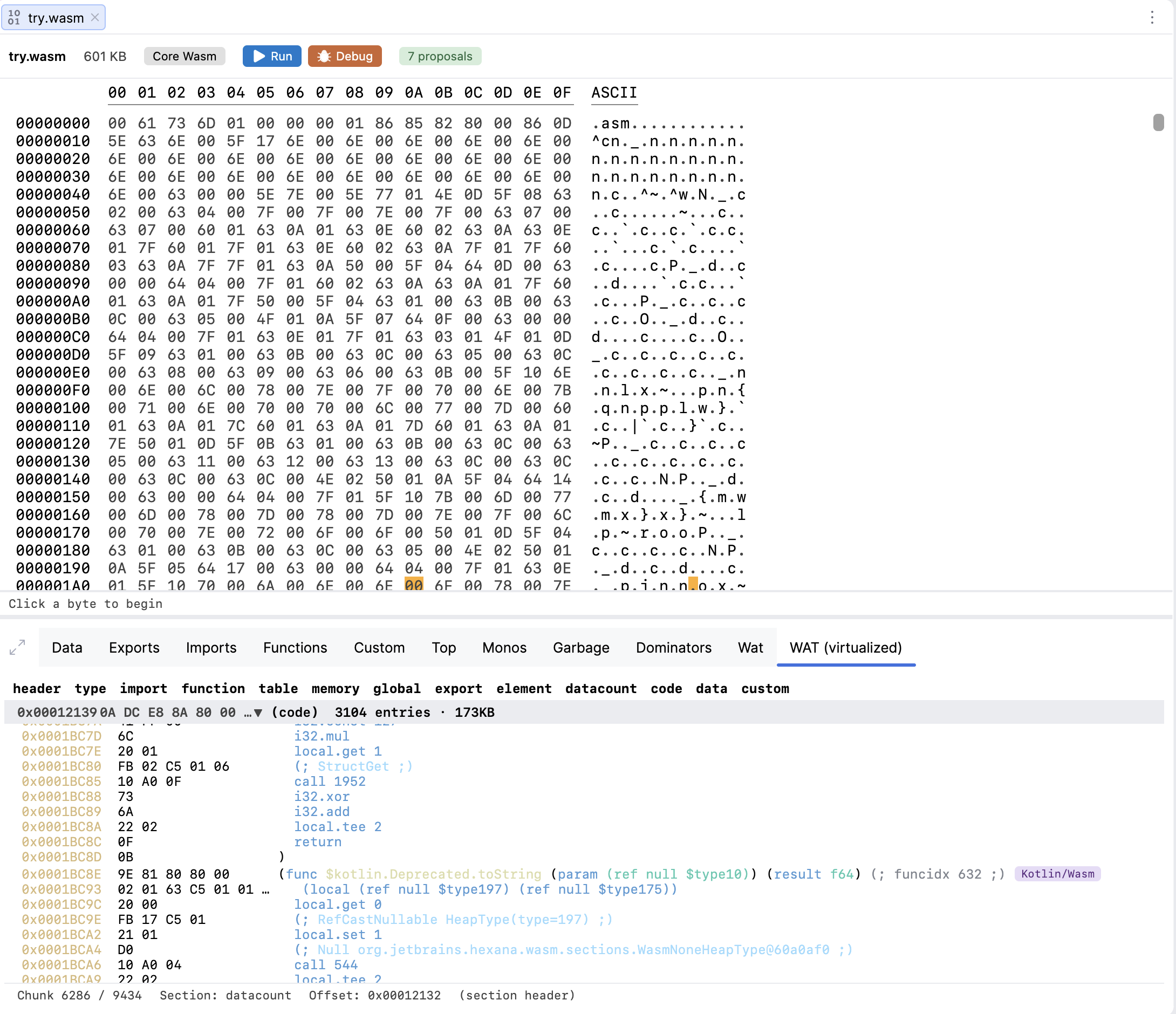Click the binary file icon on try.wasm tab
This screenshot has height=1014, width=1176.
(14, 18)
